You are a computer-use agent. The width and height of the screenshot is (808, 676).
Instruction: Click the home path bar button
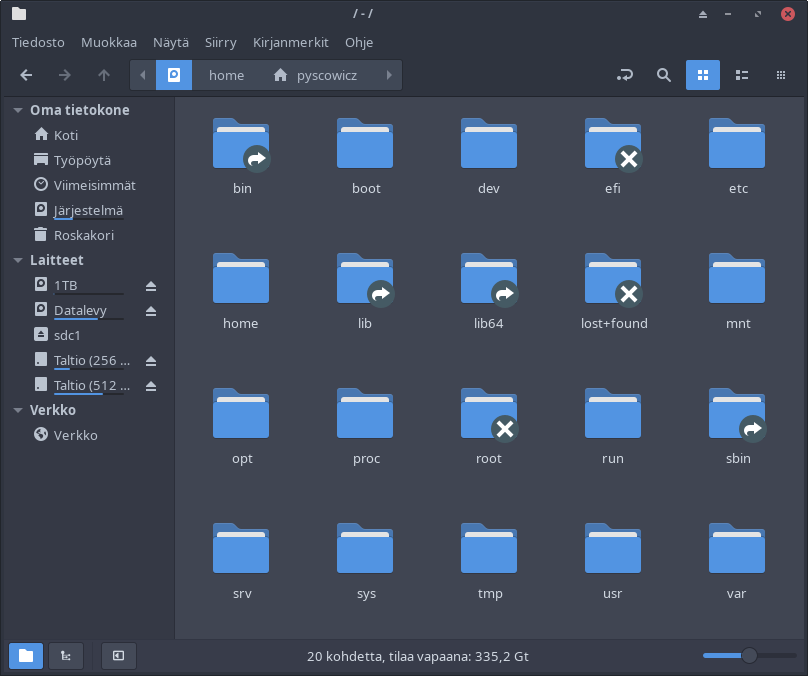coord(226,75)
